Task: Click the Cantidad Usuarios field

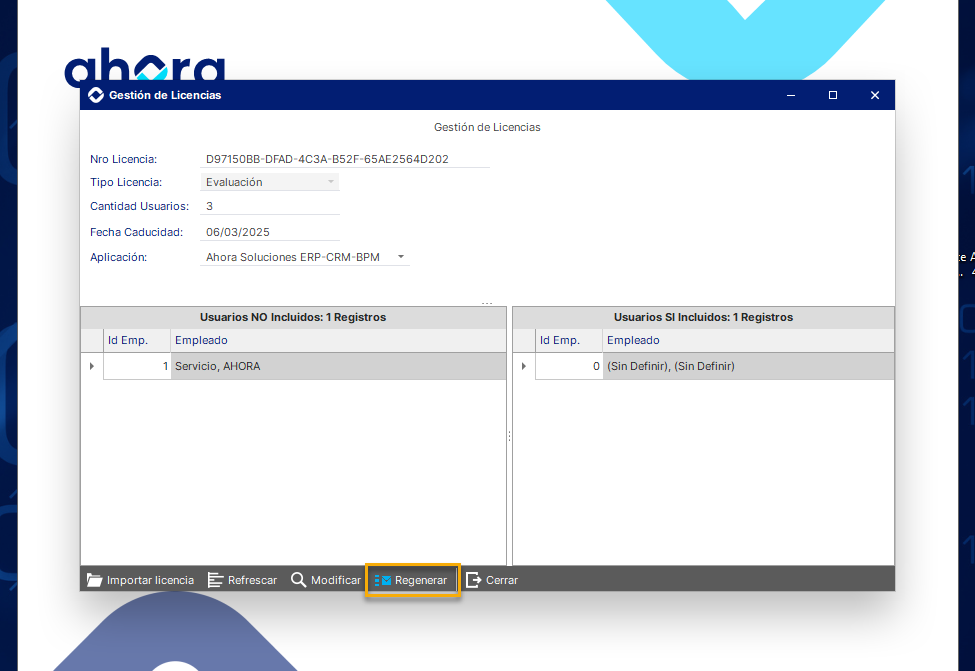Action: tap(270, 206)
